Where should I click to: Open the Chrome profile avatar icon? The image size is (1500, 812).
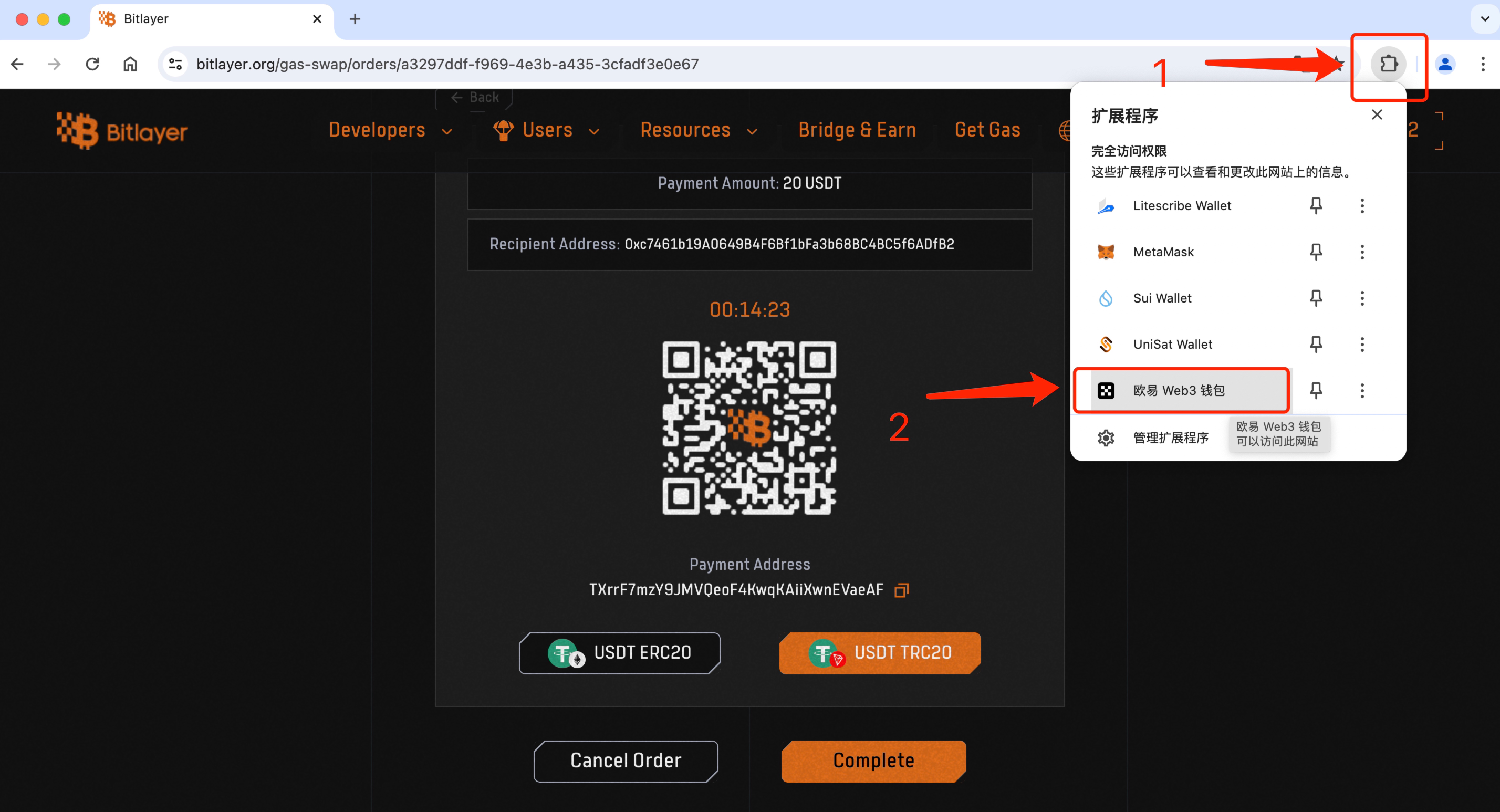[1445, 64]
